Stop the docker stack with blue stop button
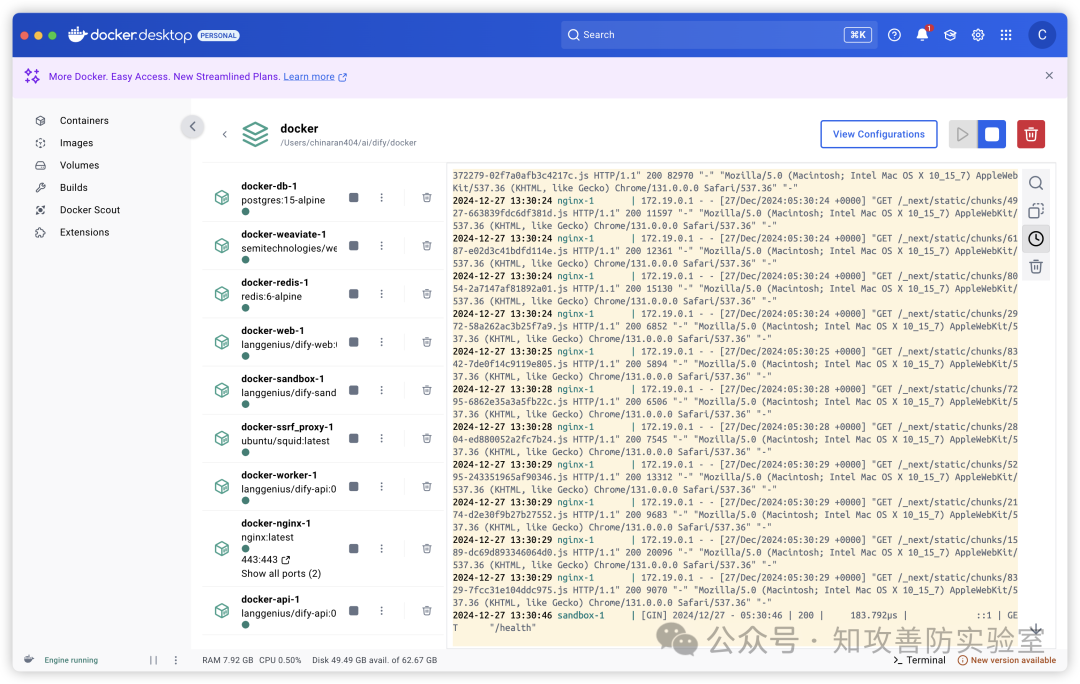Screen dimensions: 1080x684 991,134
